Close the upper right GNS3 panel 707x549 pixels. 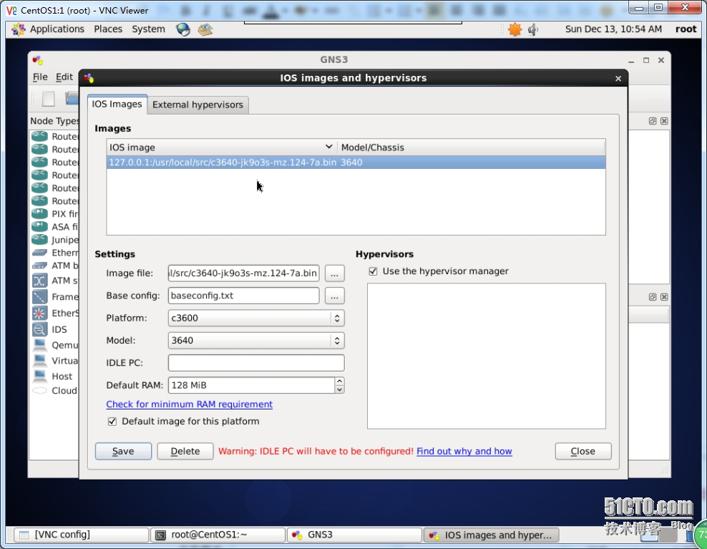664,121
